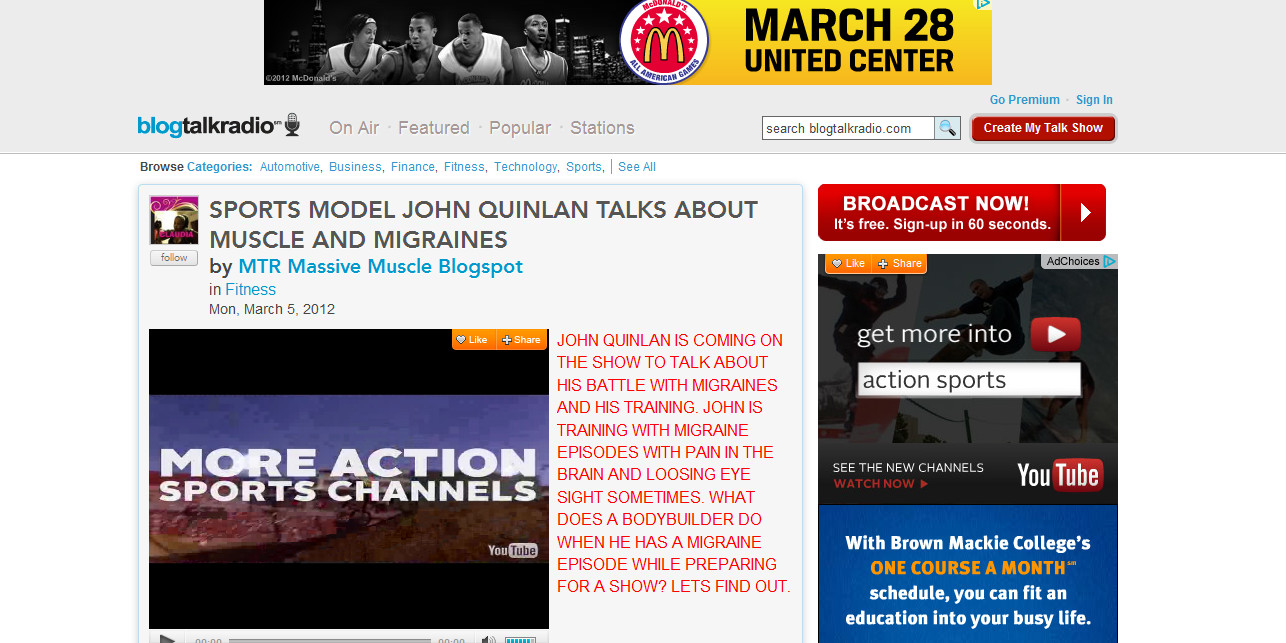The image size is (1286, 643).
Task: Open the Stations menu item
Action: (x=602, y=128)
